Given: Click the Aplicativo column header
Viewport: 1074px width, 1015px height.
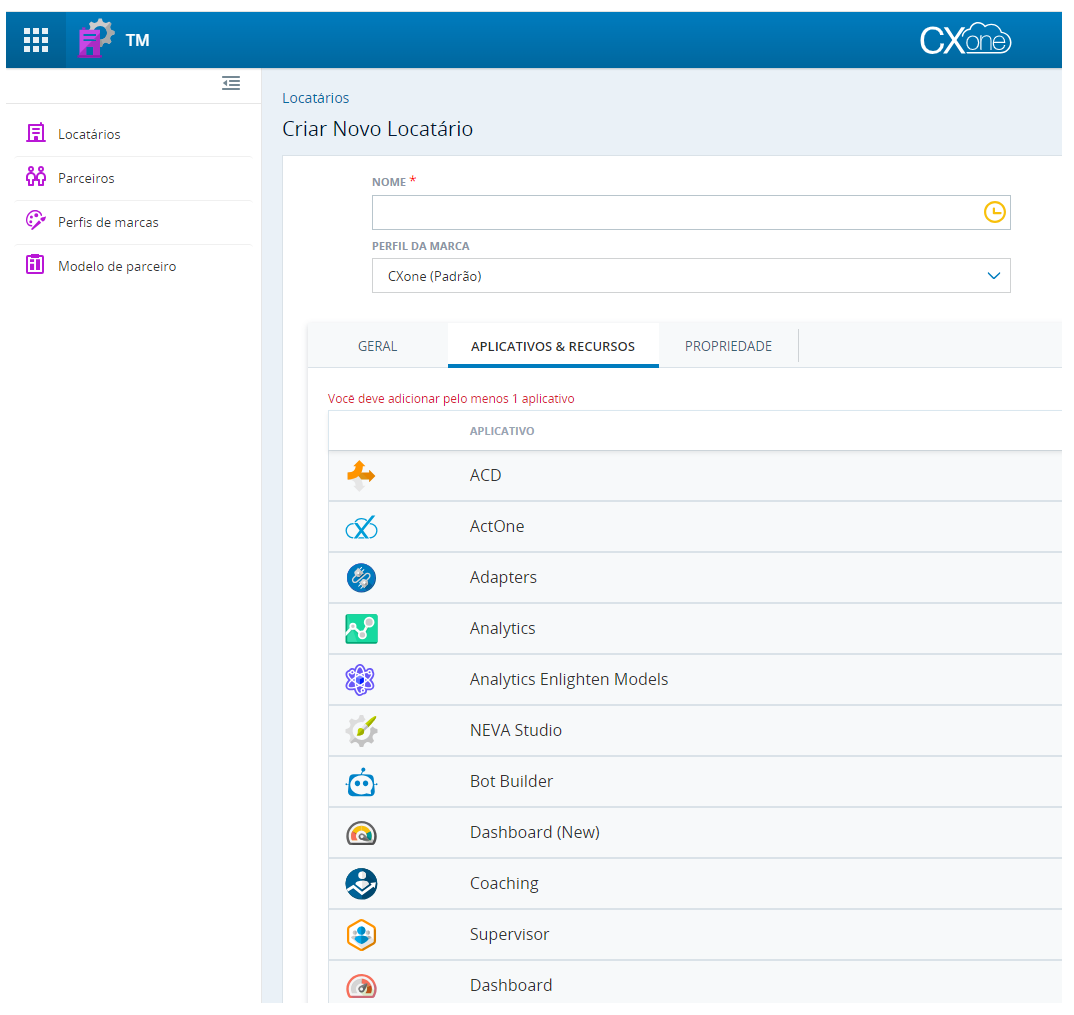Looking at the screenshot, I should point(502,431).
